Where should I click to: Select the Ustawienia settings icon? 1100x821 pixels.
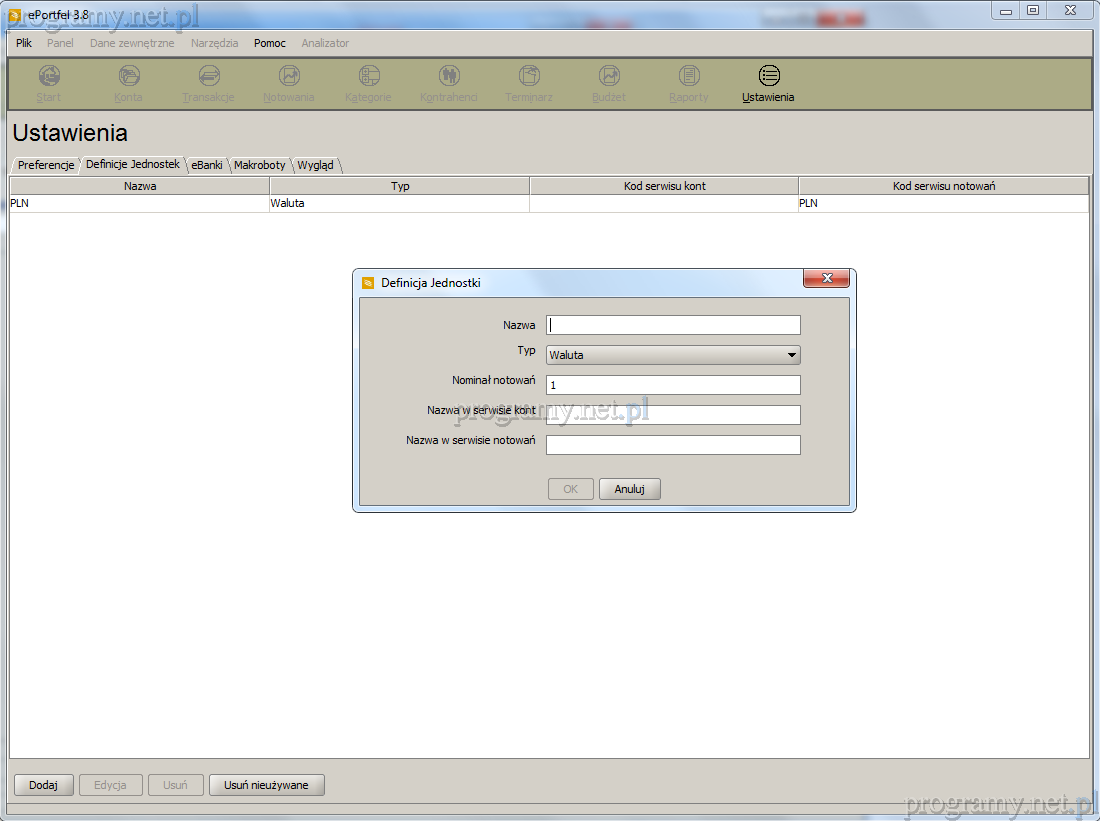coord(769,76)
